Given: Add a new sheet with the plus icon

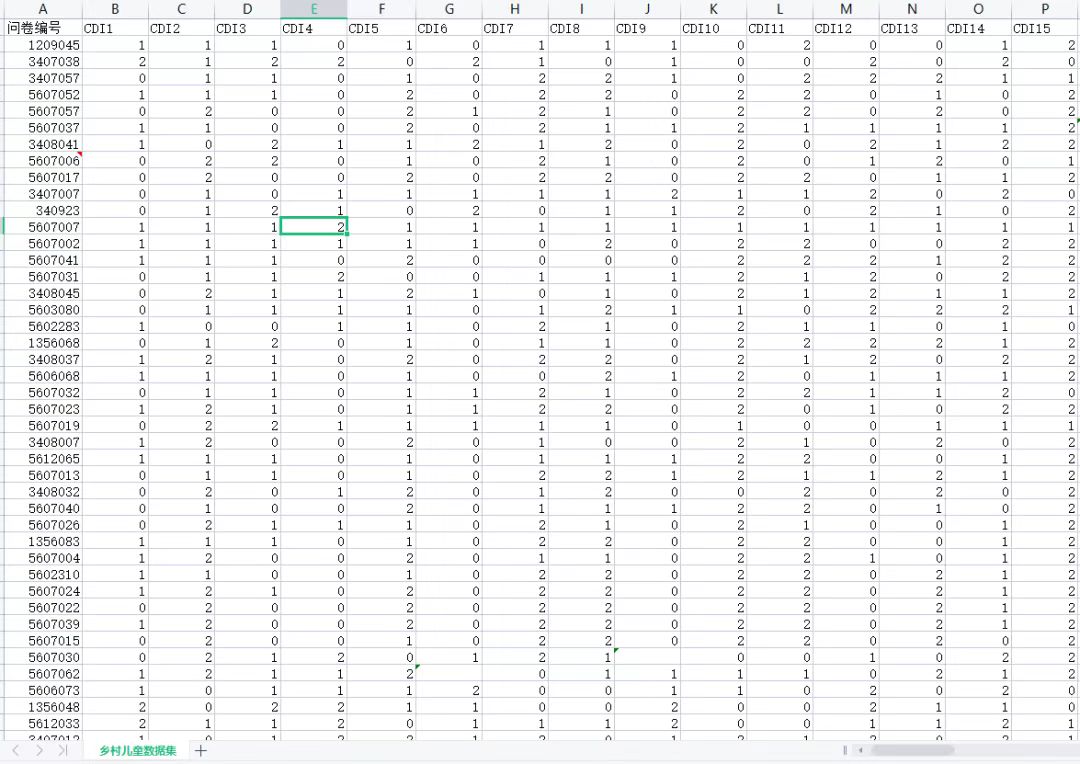Looking at the screenshot, I should (x=200, y=750).
